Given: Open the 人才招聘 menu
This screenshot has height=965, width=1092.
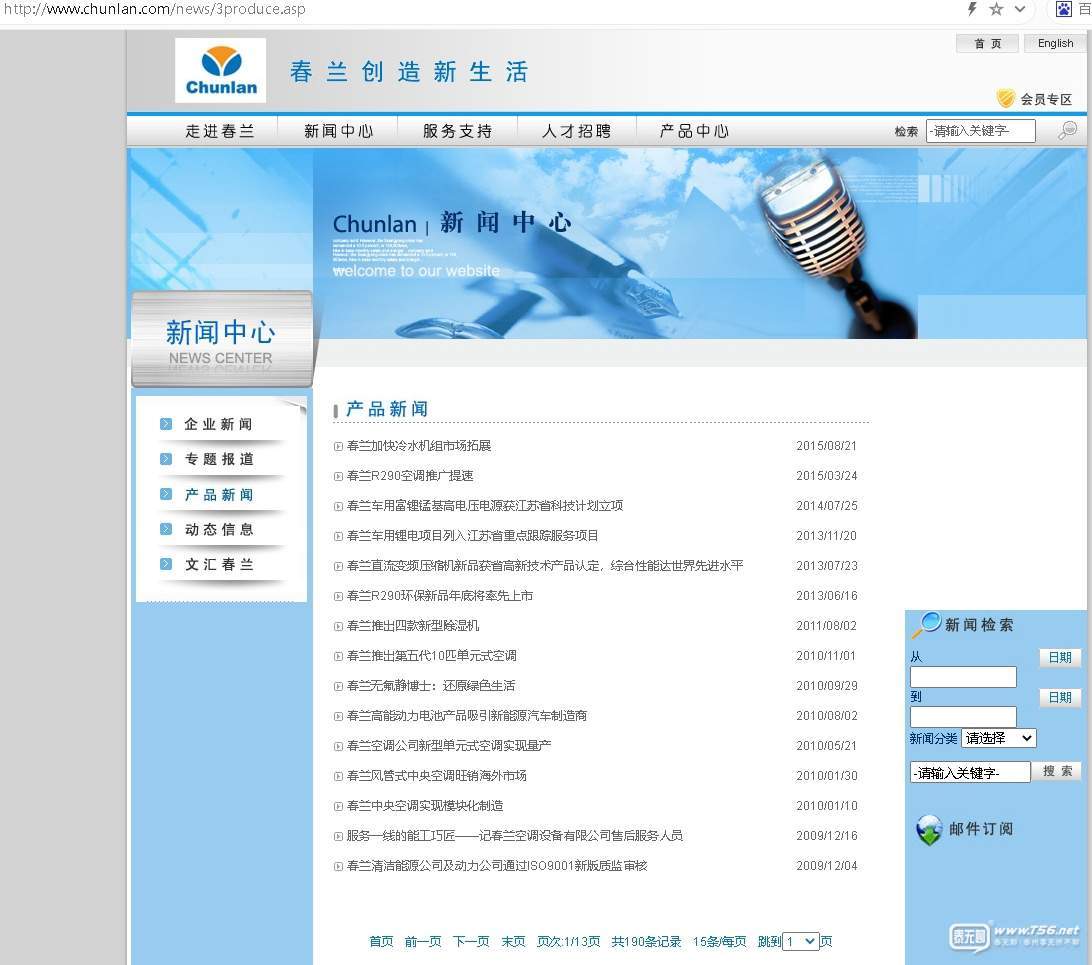Looking at the screenshot, I should pos(577,131).
